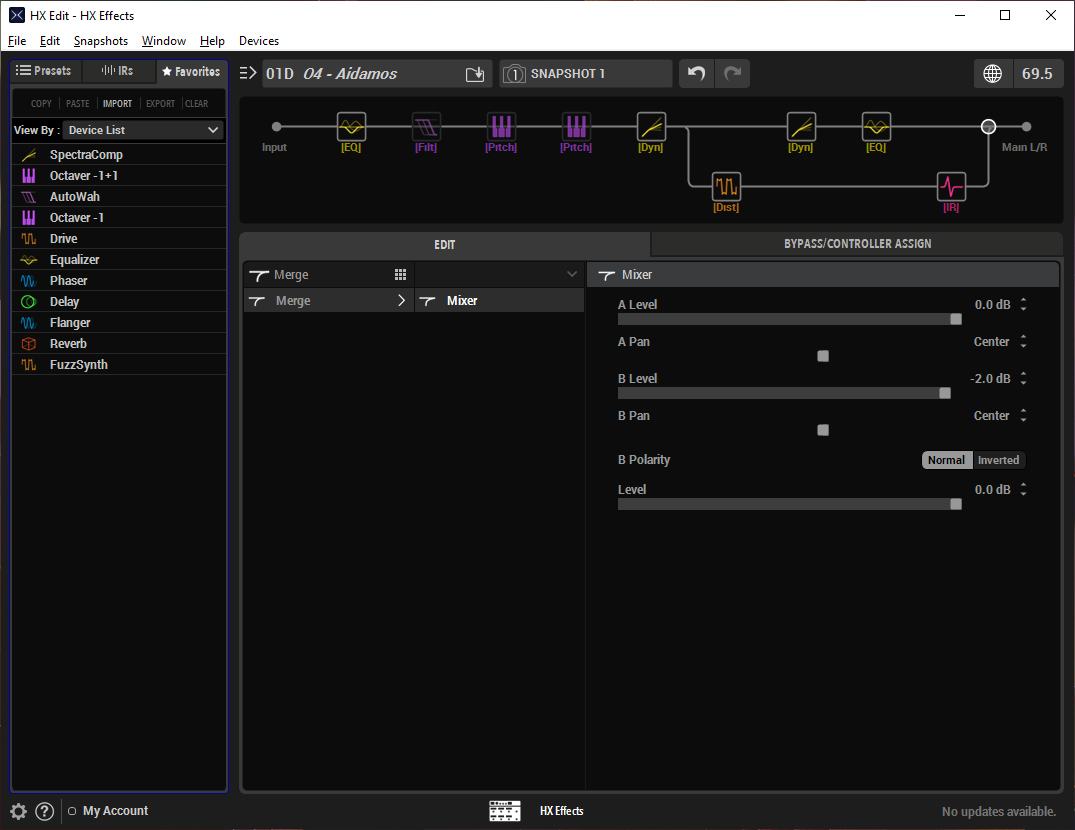Click the A Level slider handle
Viewport: 1075px width, 830px height.
(x=956, y=319)
